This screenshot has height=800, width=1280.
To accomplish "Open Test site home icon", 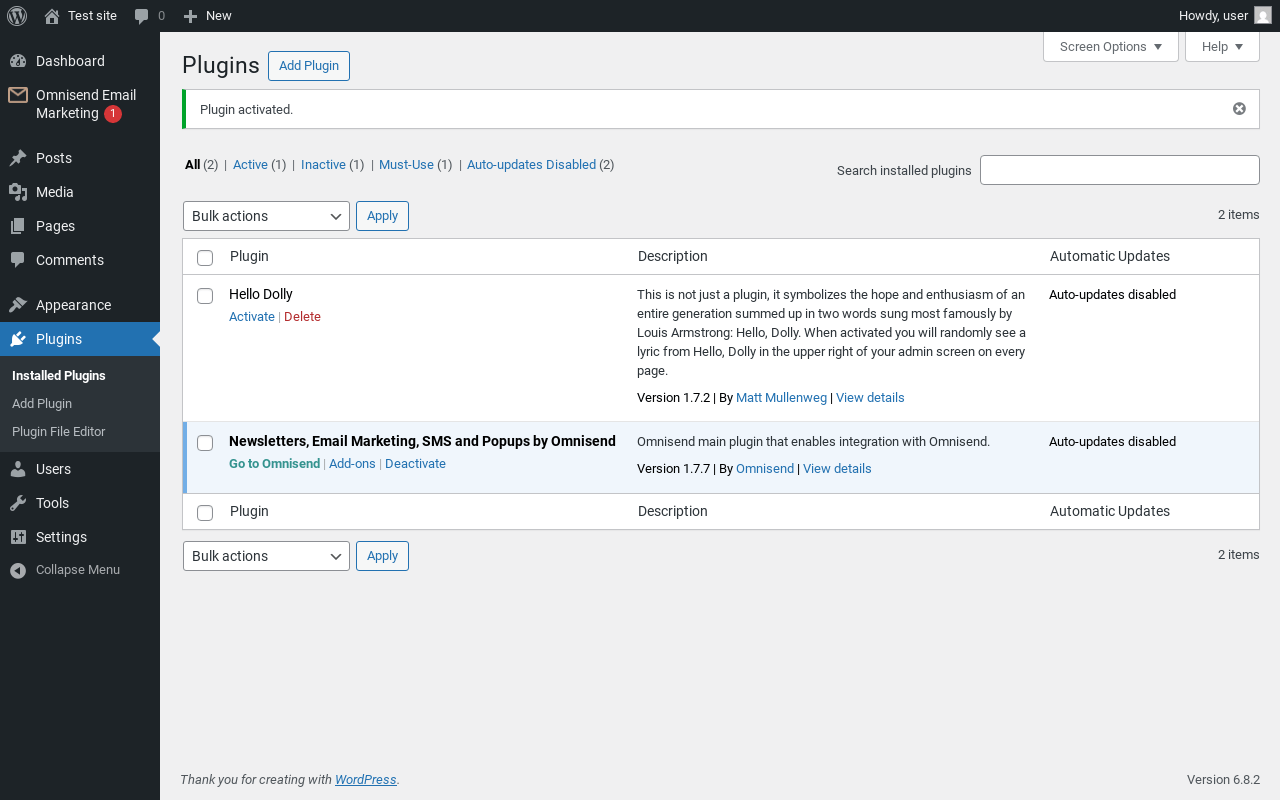I will (52, 16).
